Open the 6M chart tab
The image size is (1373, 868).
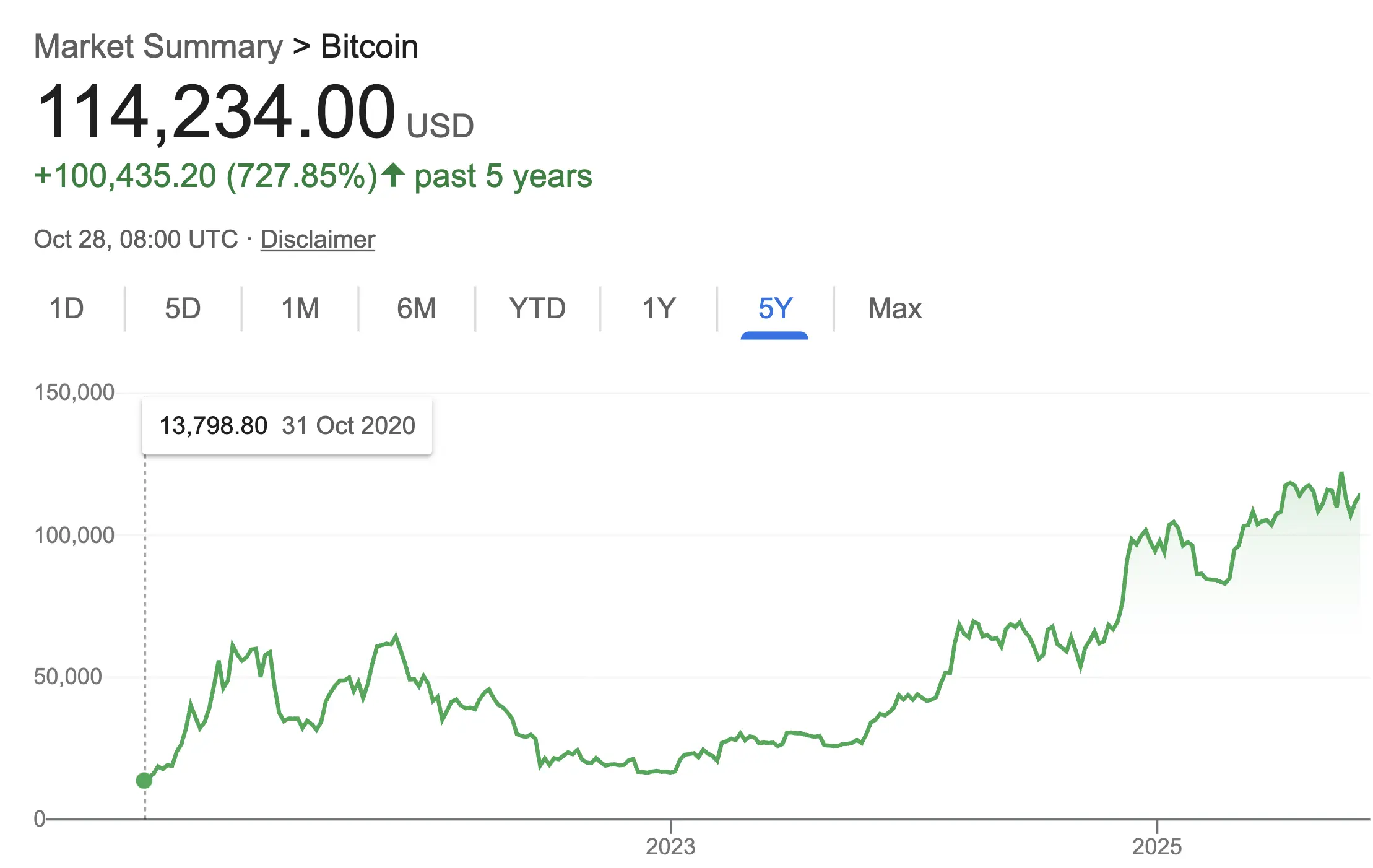[x=417, y=308]
